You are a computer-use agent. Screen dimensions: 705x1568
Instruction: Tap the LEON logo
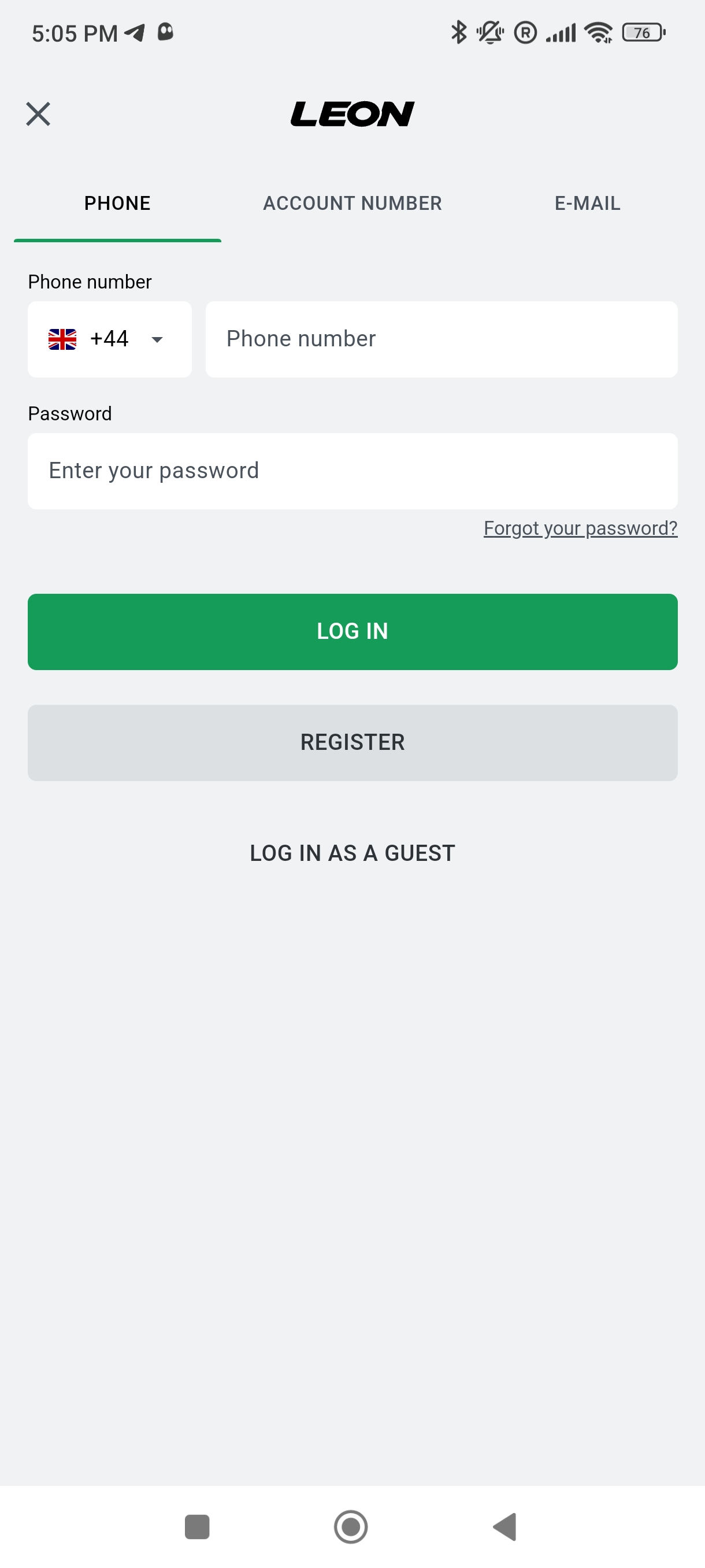click(x=352, y=114)
